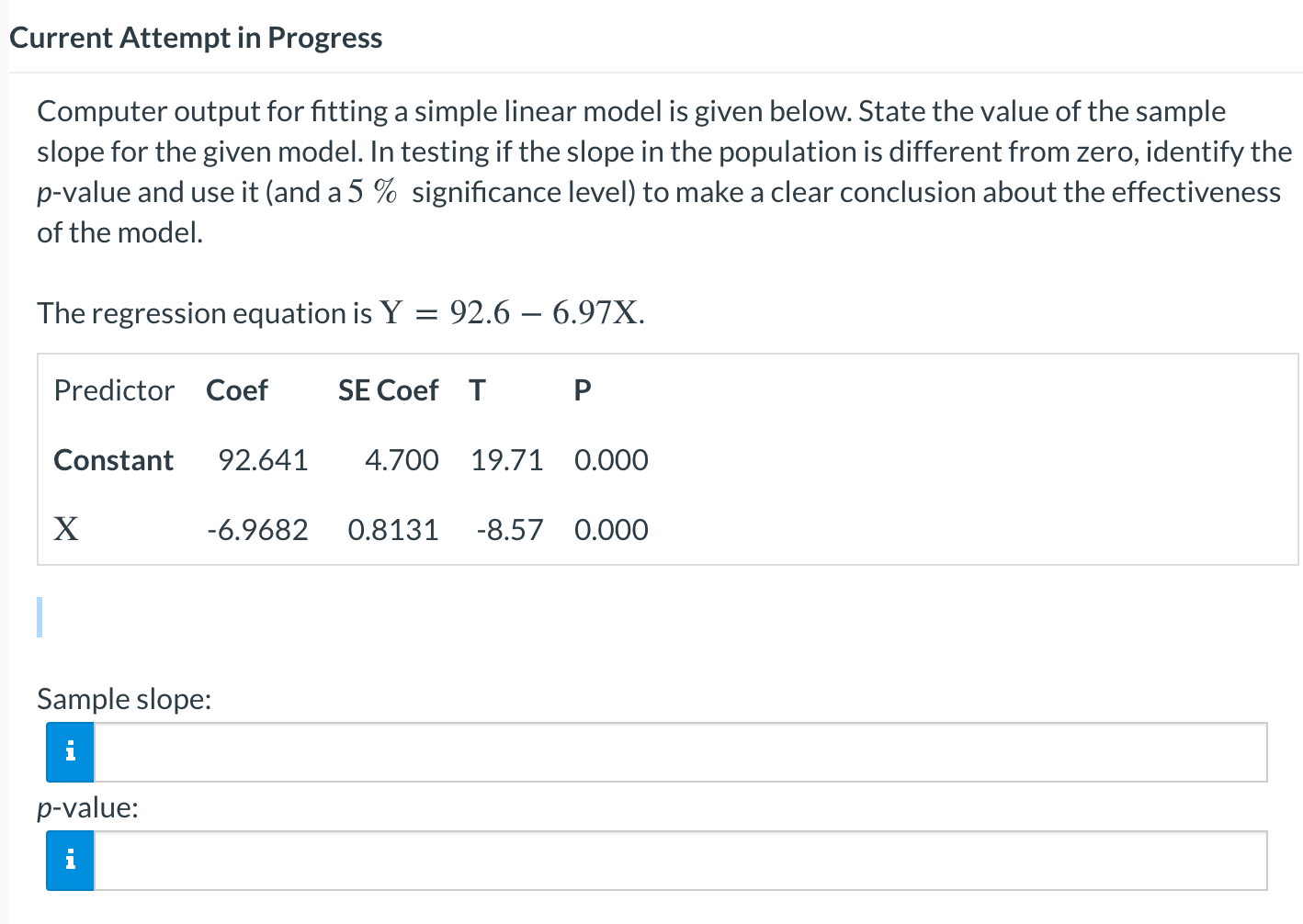The height and width of the screenshot is (924, 1303).
Task: Select the blue 'i' marker on the slope answer row
Action: point(69,753)
